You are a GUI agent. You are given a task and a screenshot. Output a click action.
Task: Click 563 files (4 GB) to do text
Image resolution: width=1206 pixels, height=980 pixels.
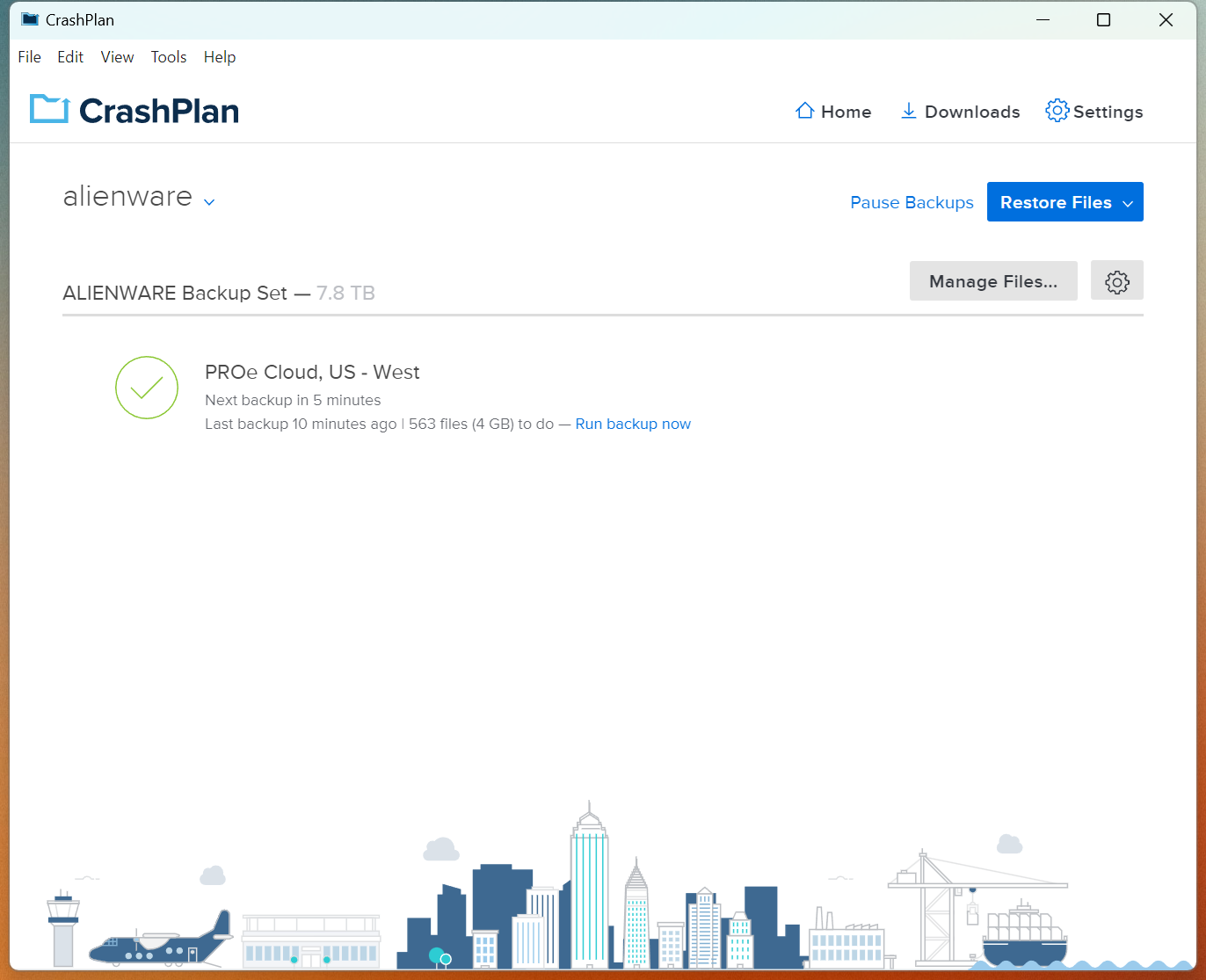click(481, 424)
